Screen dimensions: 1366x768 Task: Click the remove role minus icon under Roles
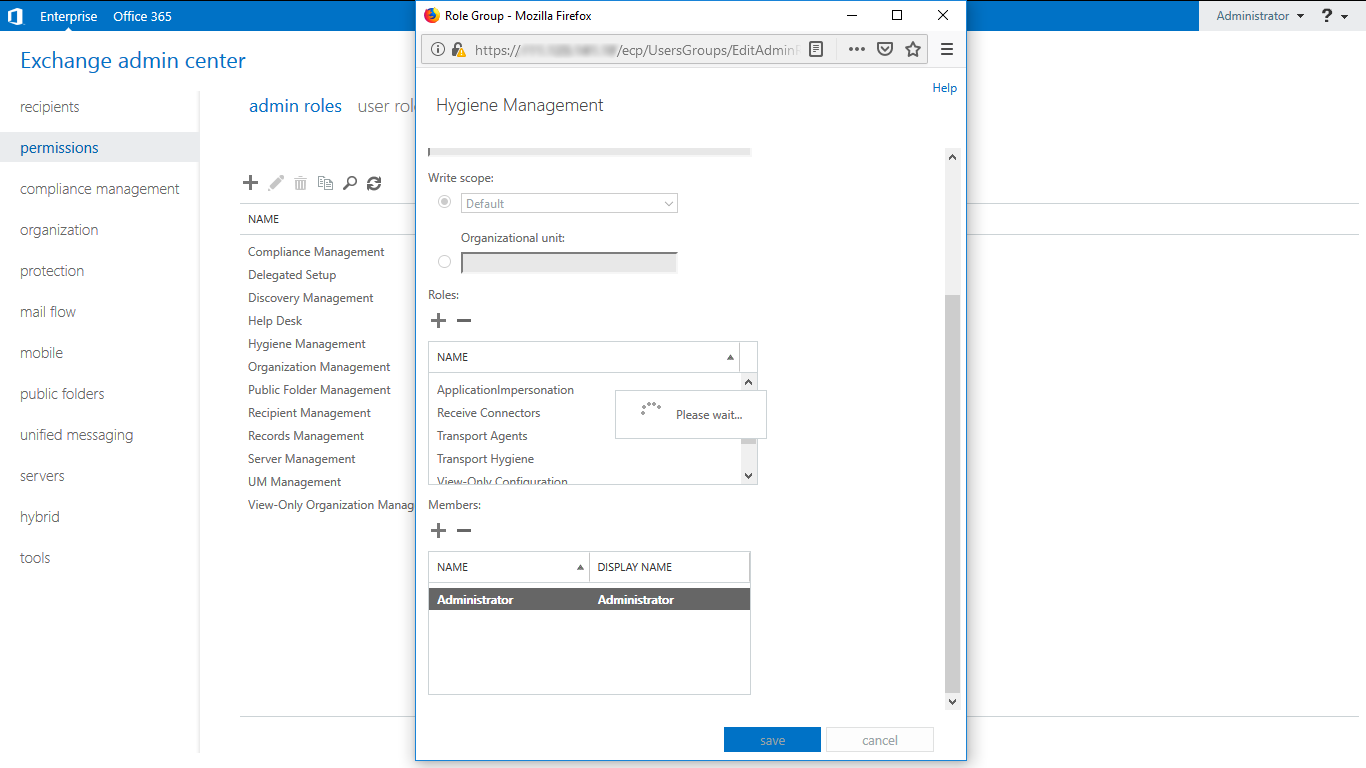(464, 321)
